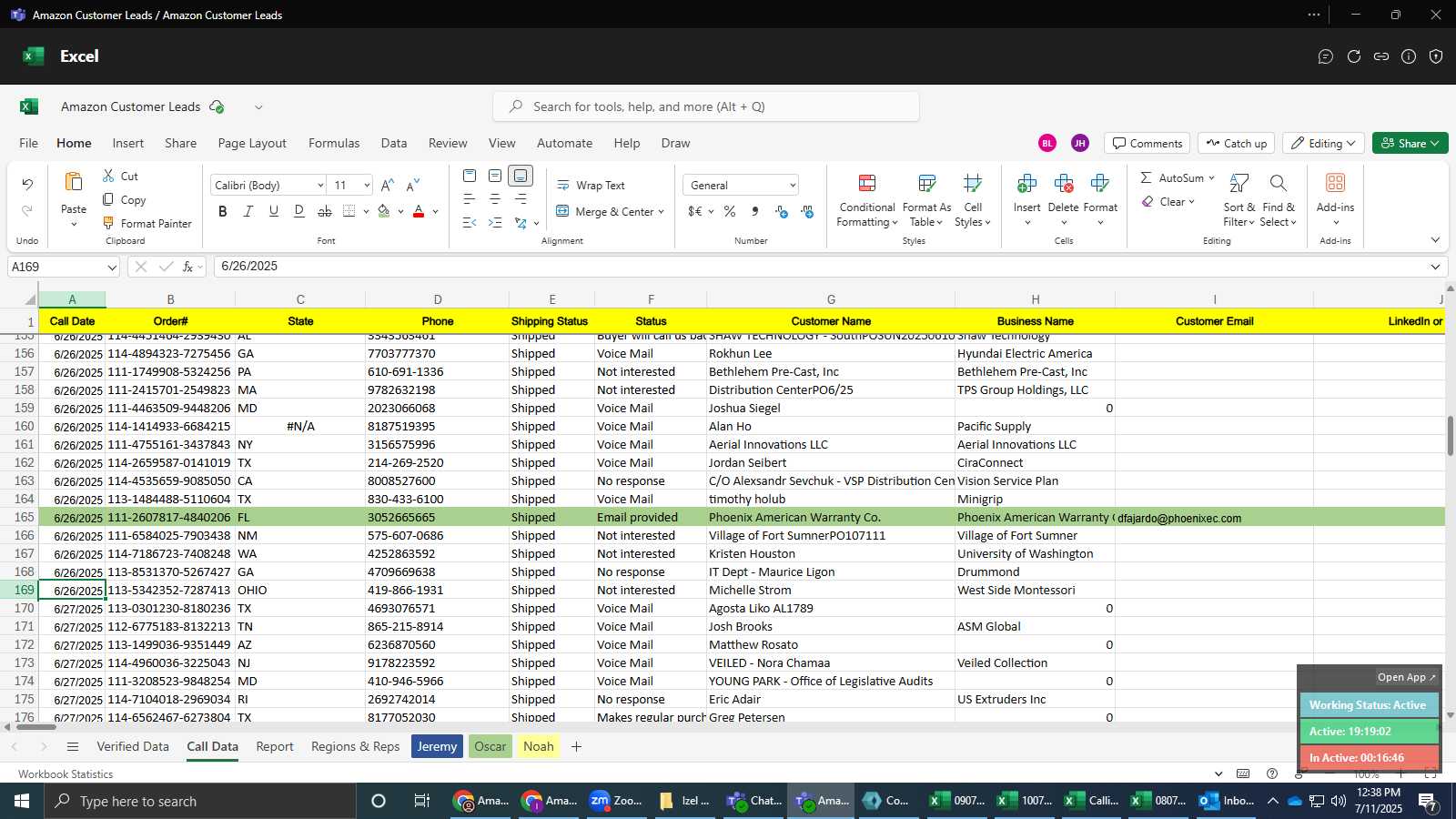Viewport: 1456px width, 819px height.
Task: Click the Cut scissors icon
Action: 108,176
